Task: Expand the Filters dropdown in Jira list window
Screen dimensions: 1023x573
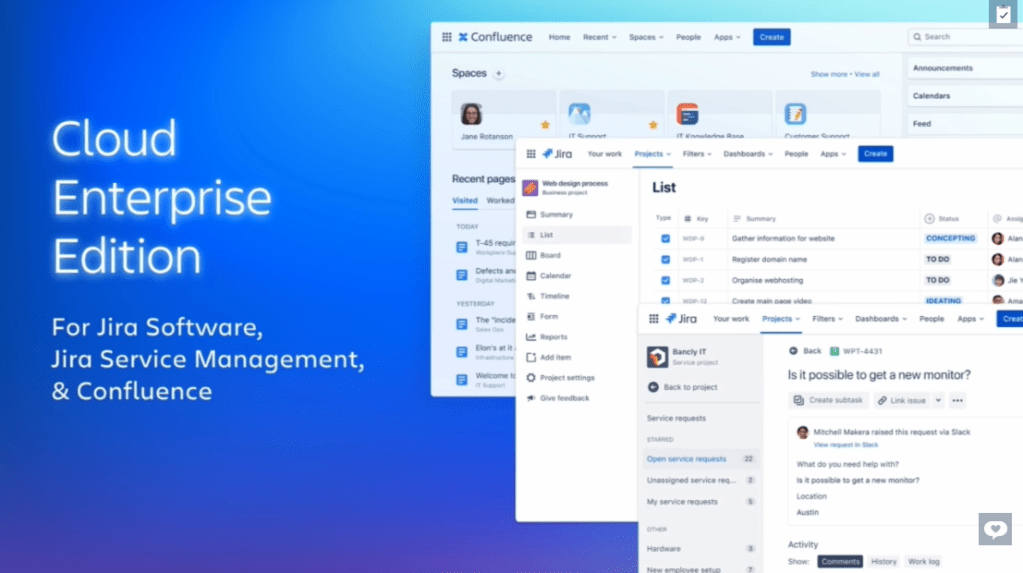Action: (697, 154)
